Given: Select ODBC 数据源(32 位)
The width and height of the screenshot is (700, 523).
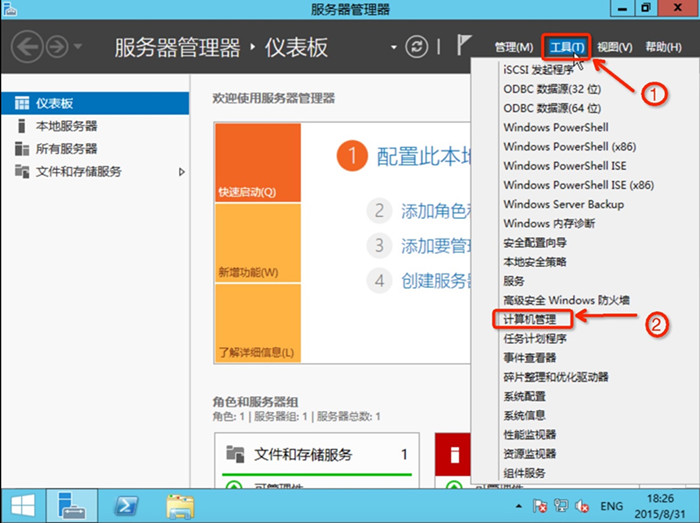Looking at the screenshot, I should click(x=552, y=89).
